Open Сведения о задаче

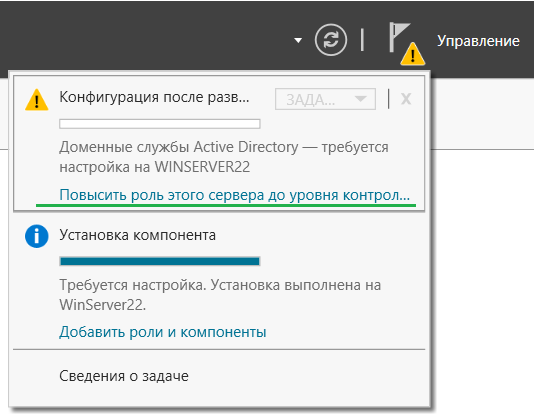point(124,376)
